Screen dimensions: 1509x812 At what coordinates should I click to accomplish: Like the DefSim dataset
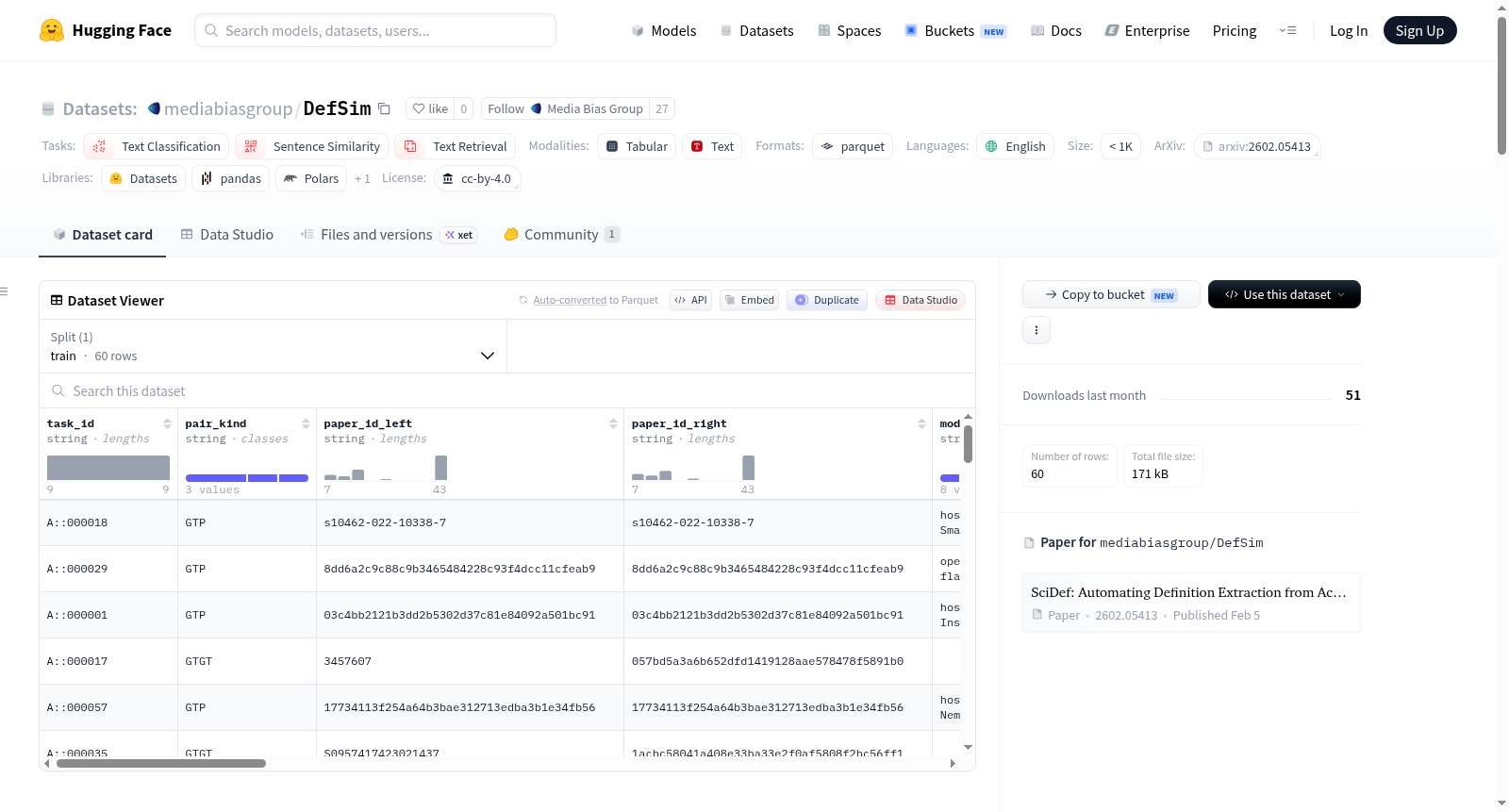tap(430, 108)
